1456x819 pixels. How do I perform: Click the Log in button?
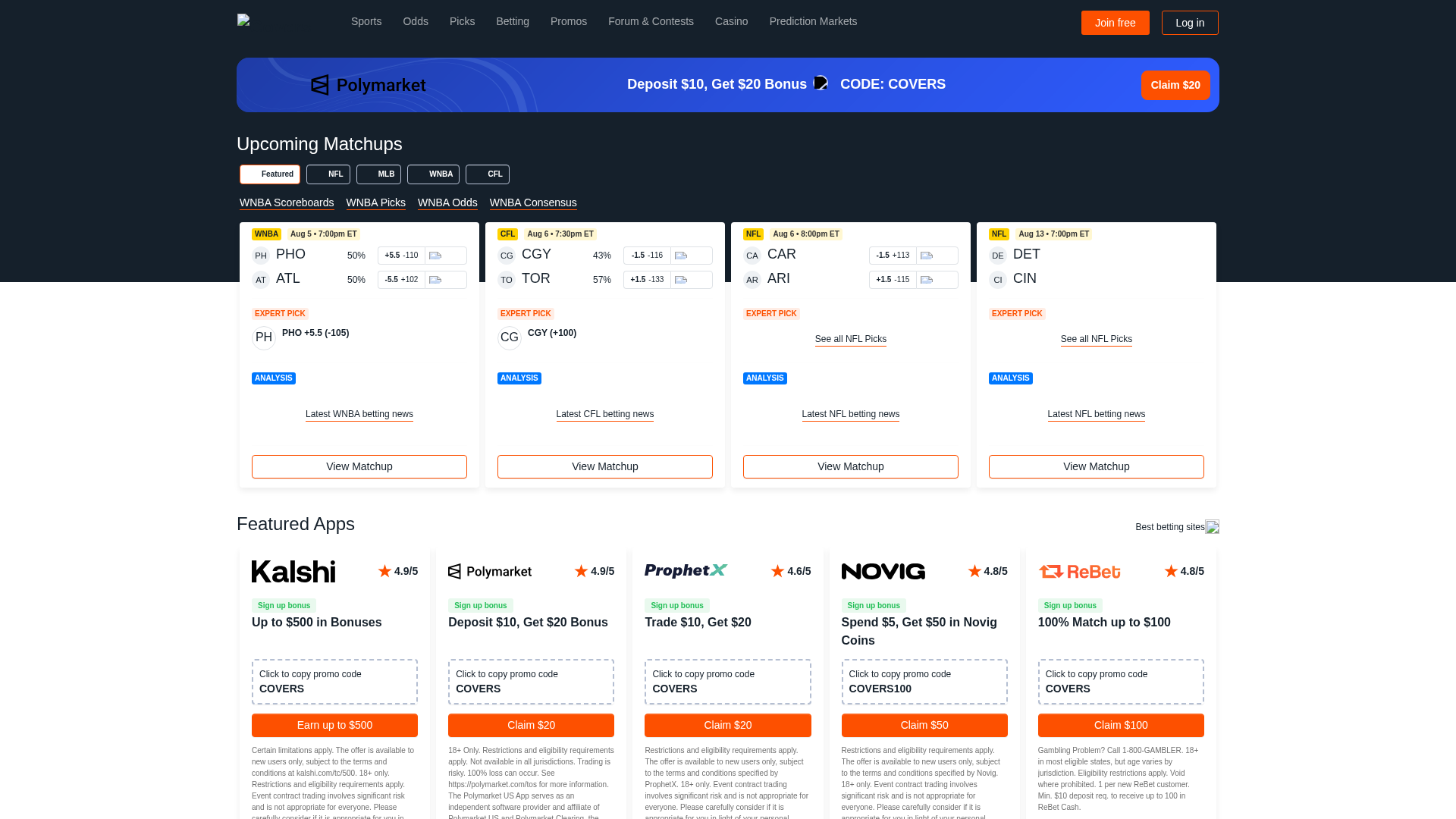coord(1190,23)
